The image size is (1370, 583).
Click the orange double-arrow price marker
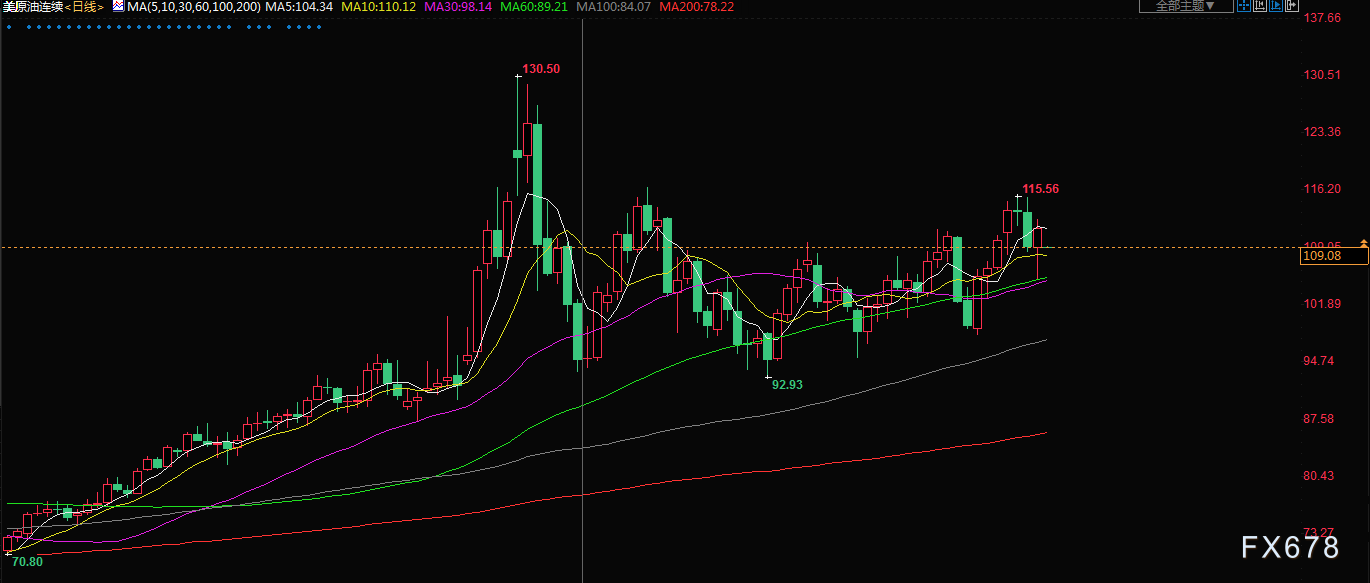(1363, 243)
